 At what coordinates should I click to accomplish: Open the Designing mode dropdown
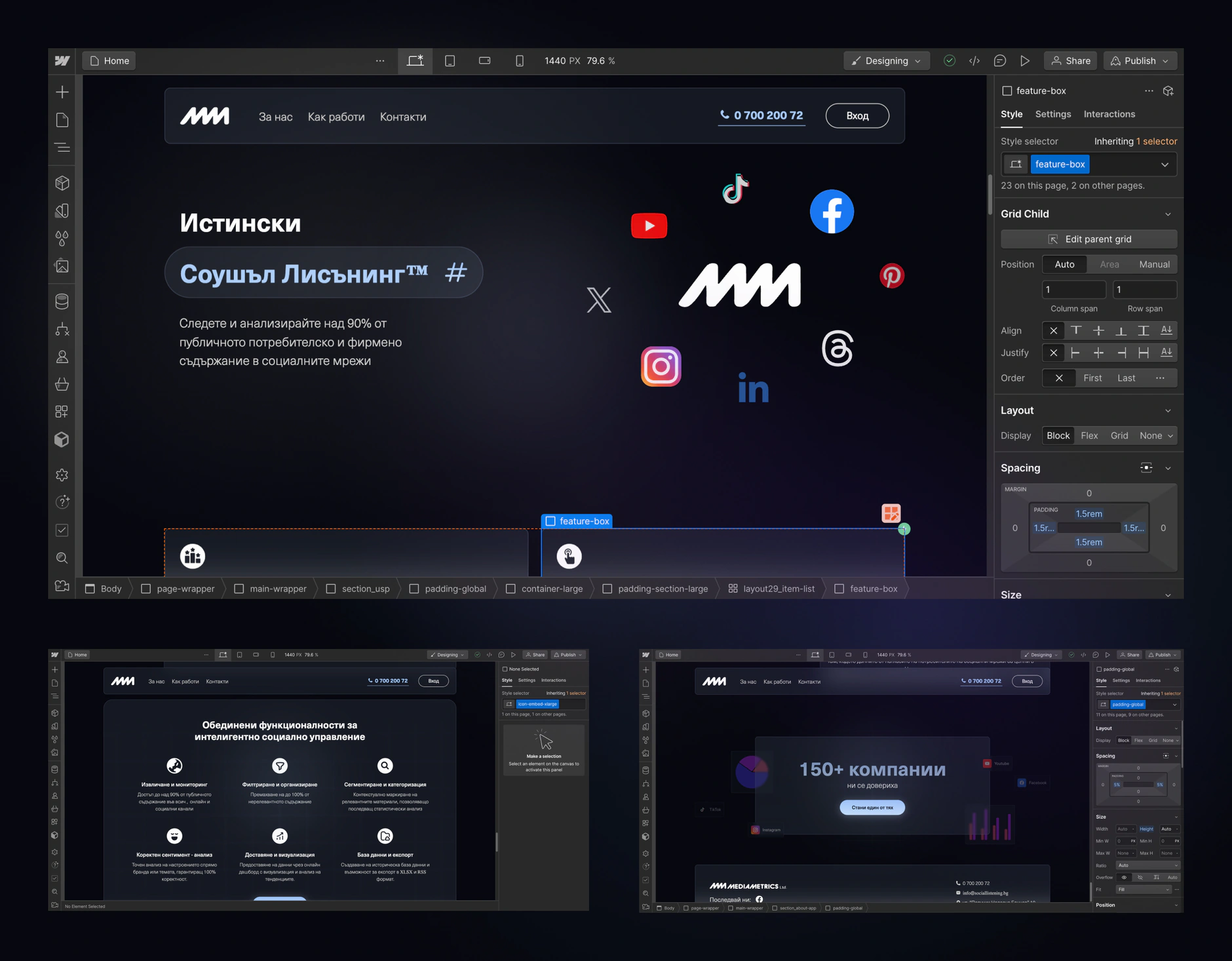(886, 61)
